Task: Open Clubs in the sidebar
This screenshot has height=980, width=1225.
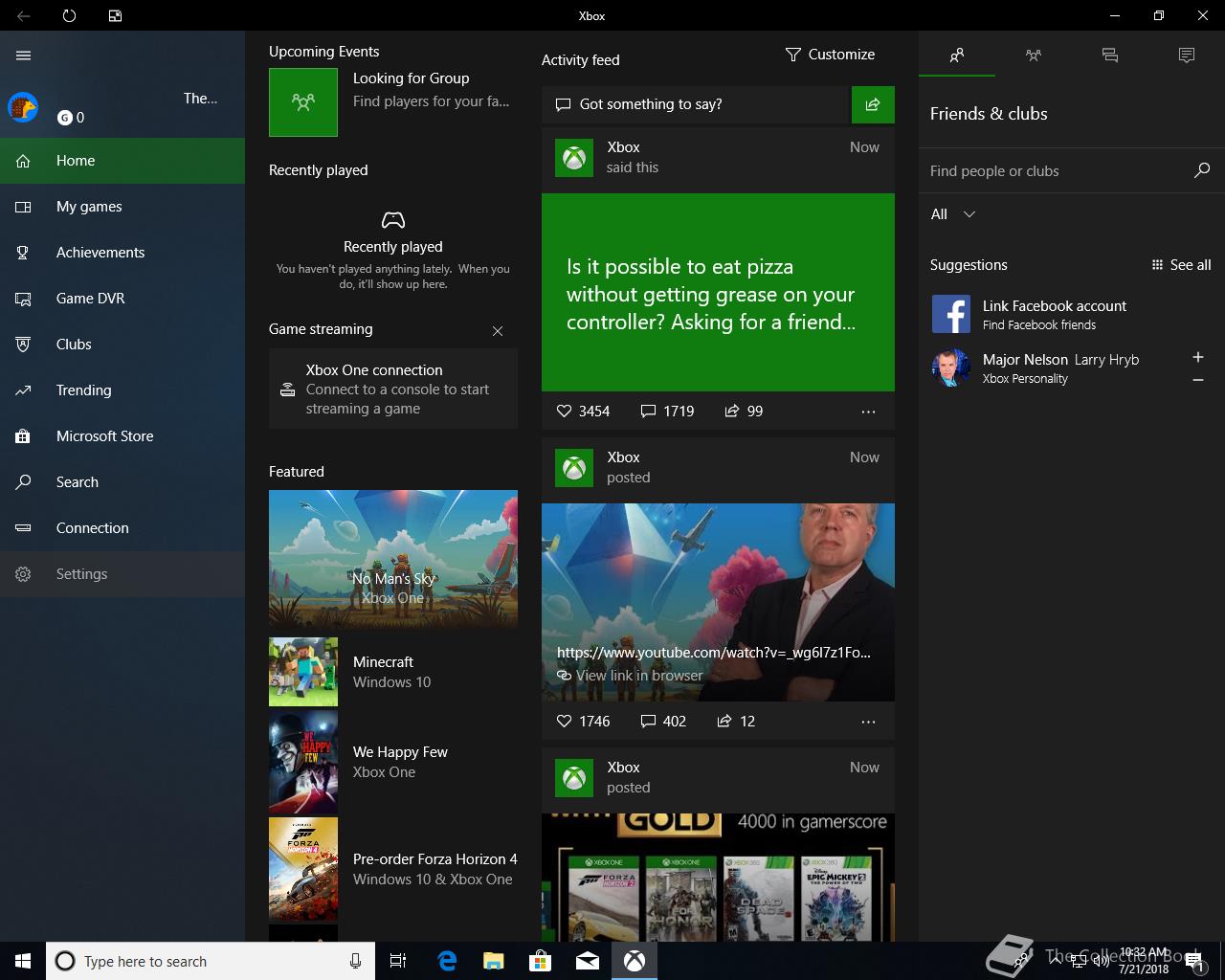Action: click(x=122, y=345)
